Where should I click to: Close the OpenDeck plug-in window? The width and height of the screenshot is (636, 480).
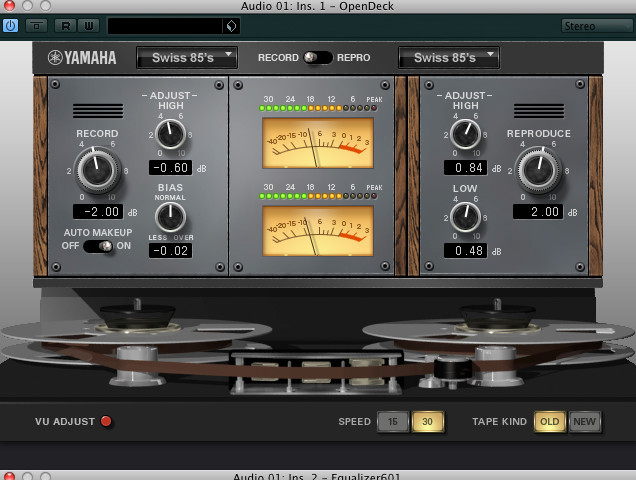click(x=9, y=6)
